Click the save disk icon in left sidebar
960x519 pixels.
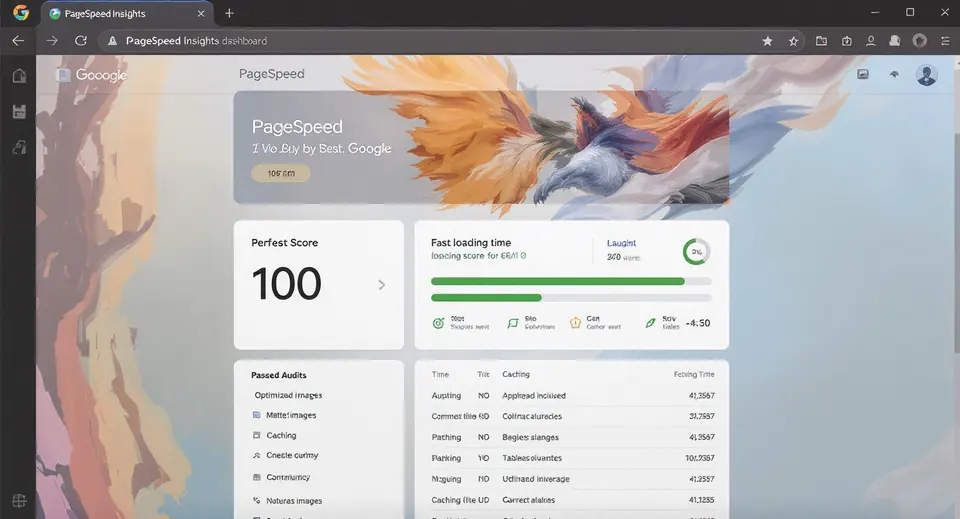[x=19, y=111]
